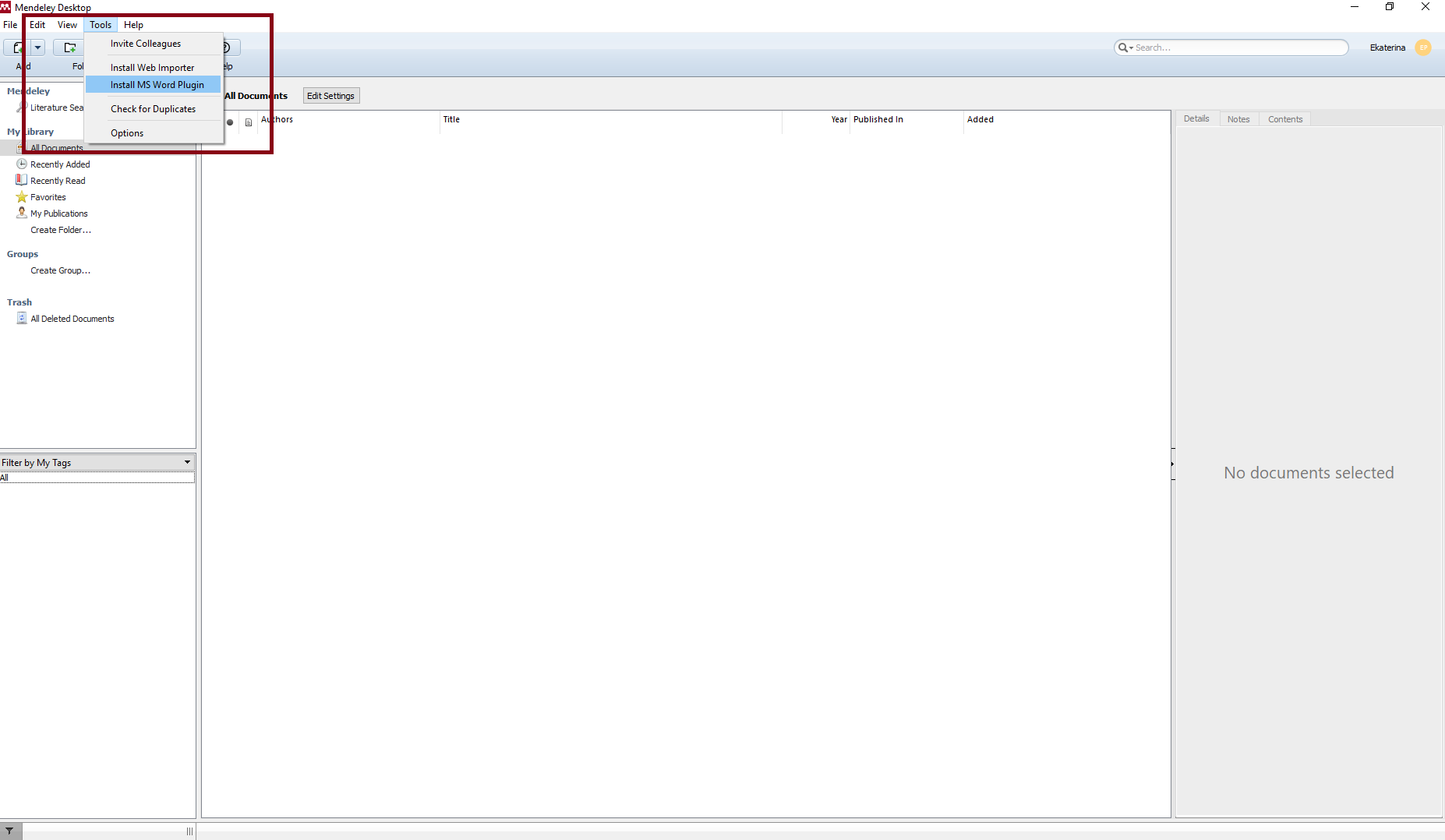The image size is (1445, 840).
Task: Collapse the details panel via side arrow
Action: [1172, 464]
